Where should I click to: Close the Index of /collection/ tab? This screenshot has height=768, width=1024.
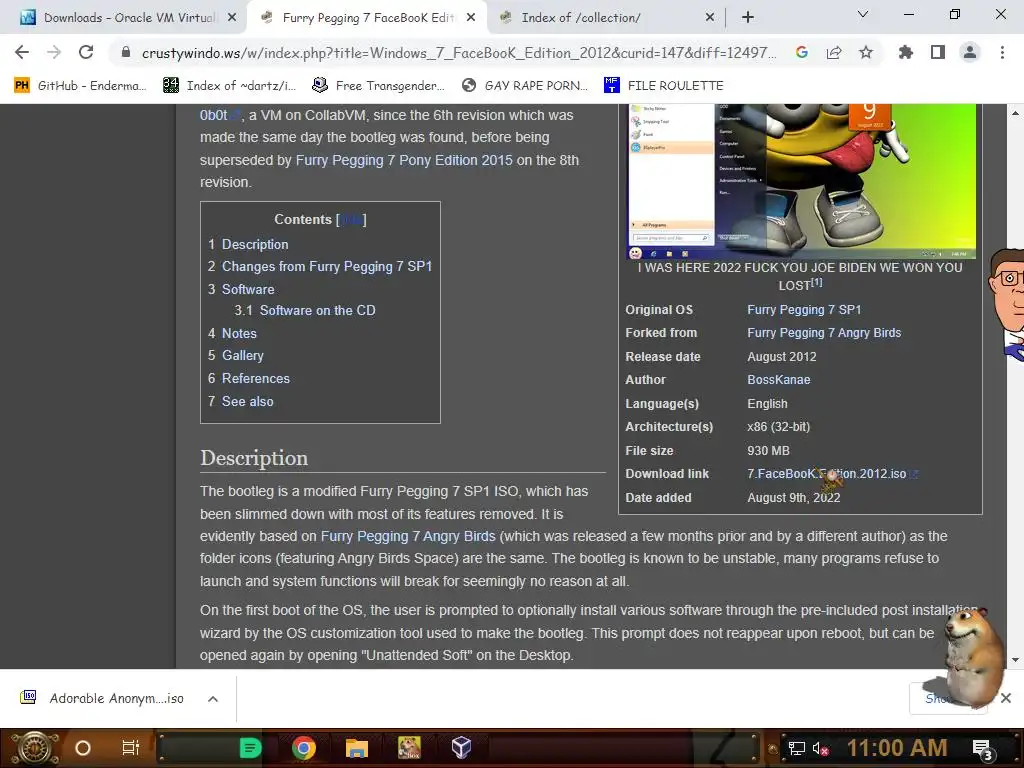pos(710,18)
